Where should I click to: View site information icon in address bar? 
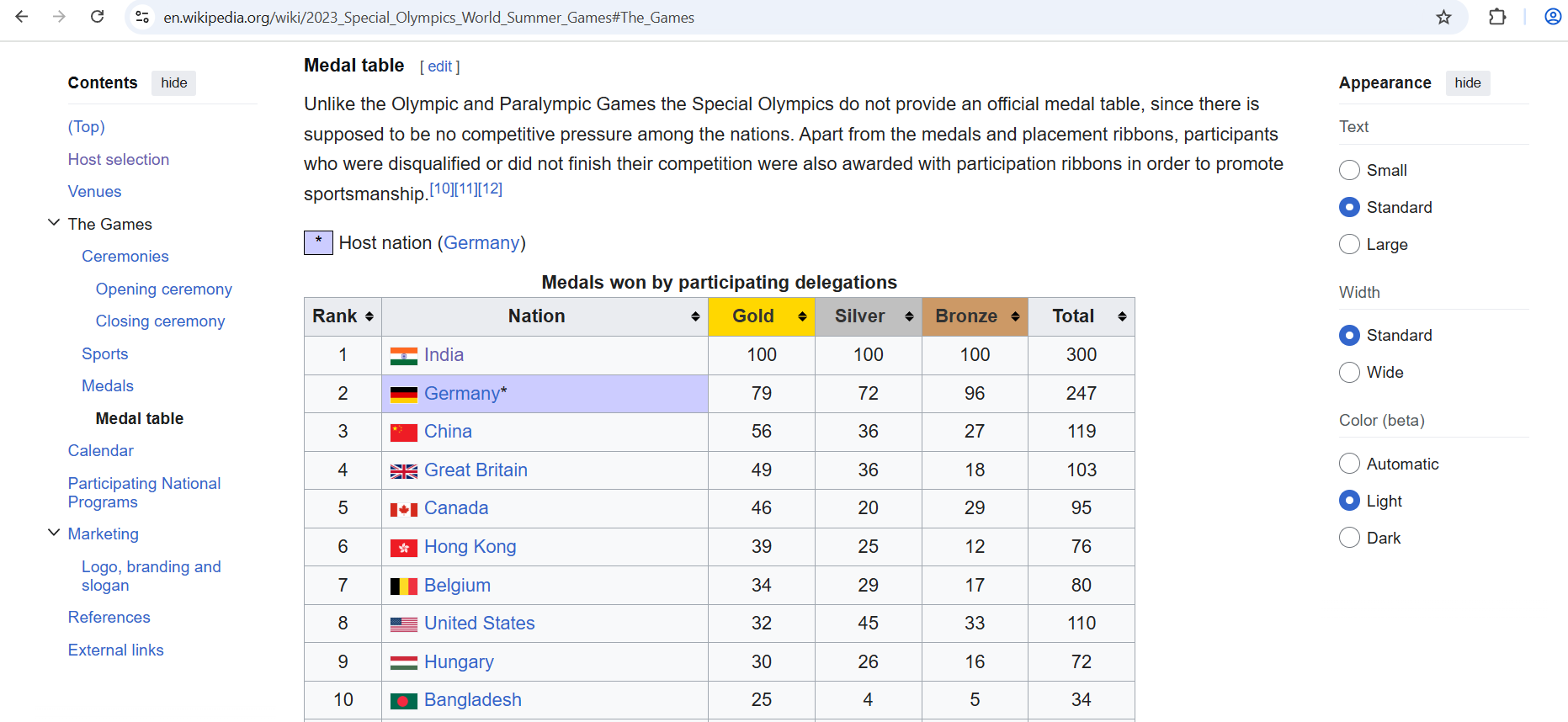tap(142, 17)
